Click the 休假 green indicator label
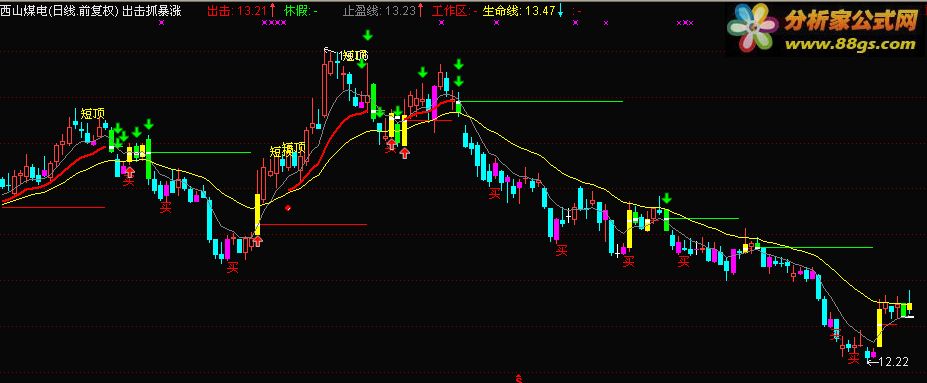This screenshot has height=383, width=927. tap(297, 10)
